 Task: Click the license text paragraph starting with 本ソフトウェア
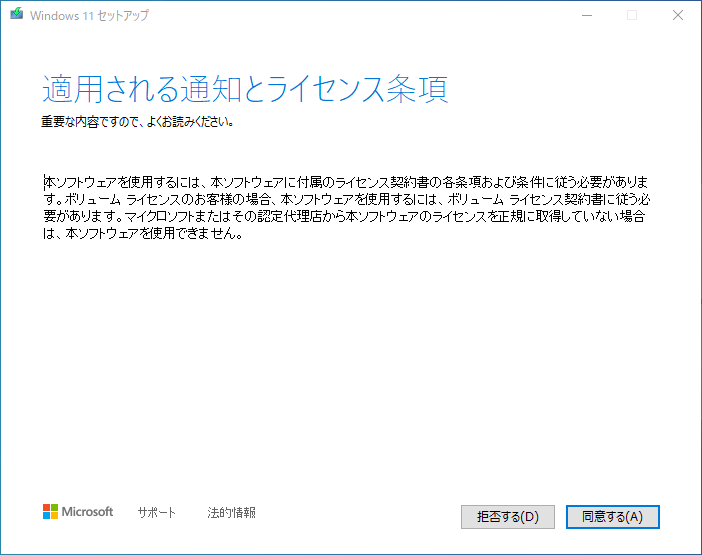point(347,208)
